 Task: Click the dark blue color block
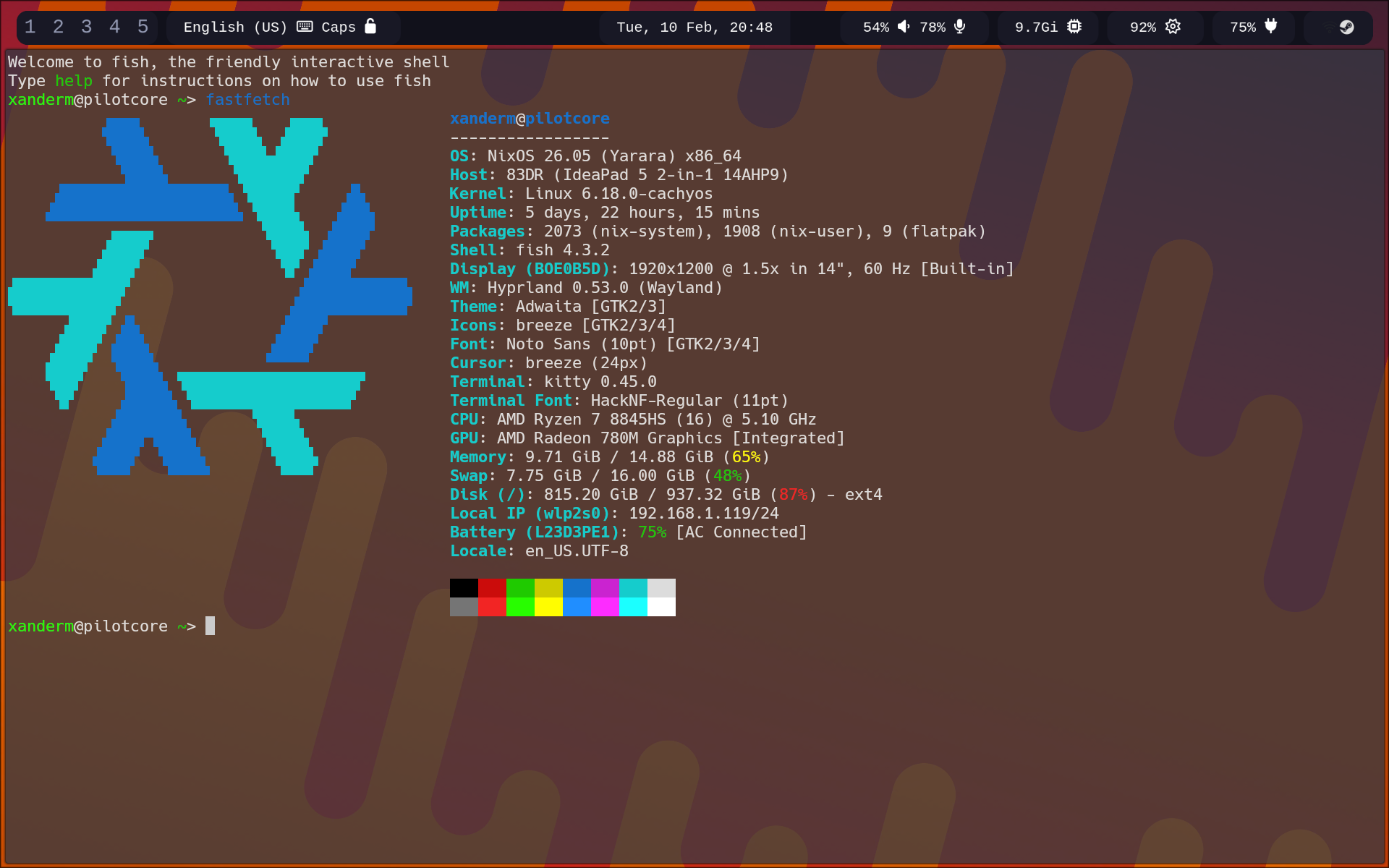coord(577,588)
